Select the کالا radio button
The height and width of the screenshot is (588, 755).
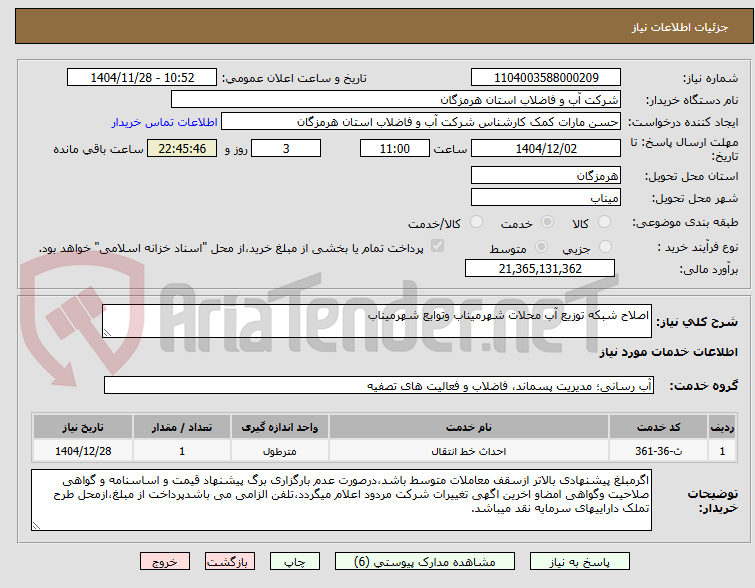coord(604,222)
